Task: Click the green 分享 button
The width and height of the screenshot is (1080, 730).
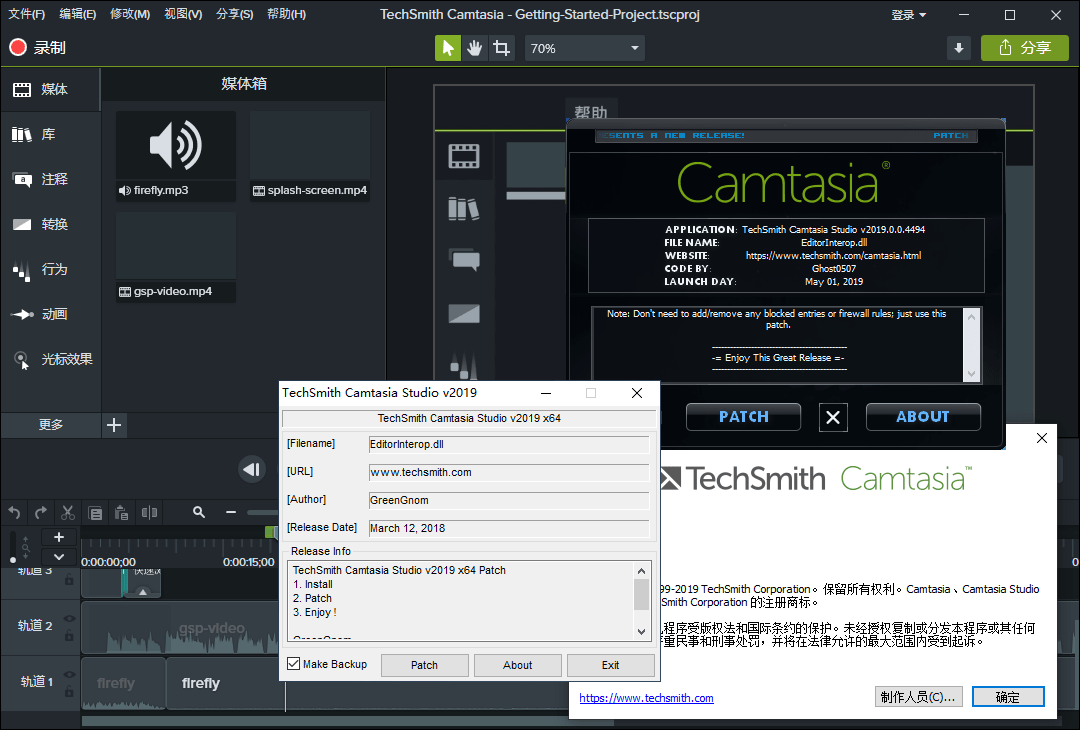Action: [x=1024, y=48]
